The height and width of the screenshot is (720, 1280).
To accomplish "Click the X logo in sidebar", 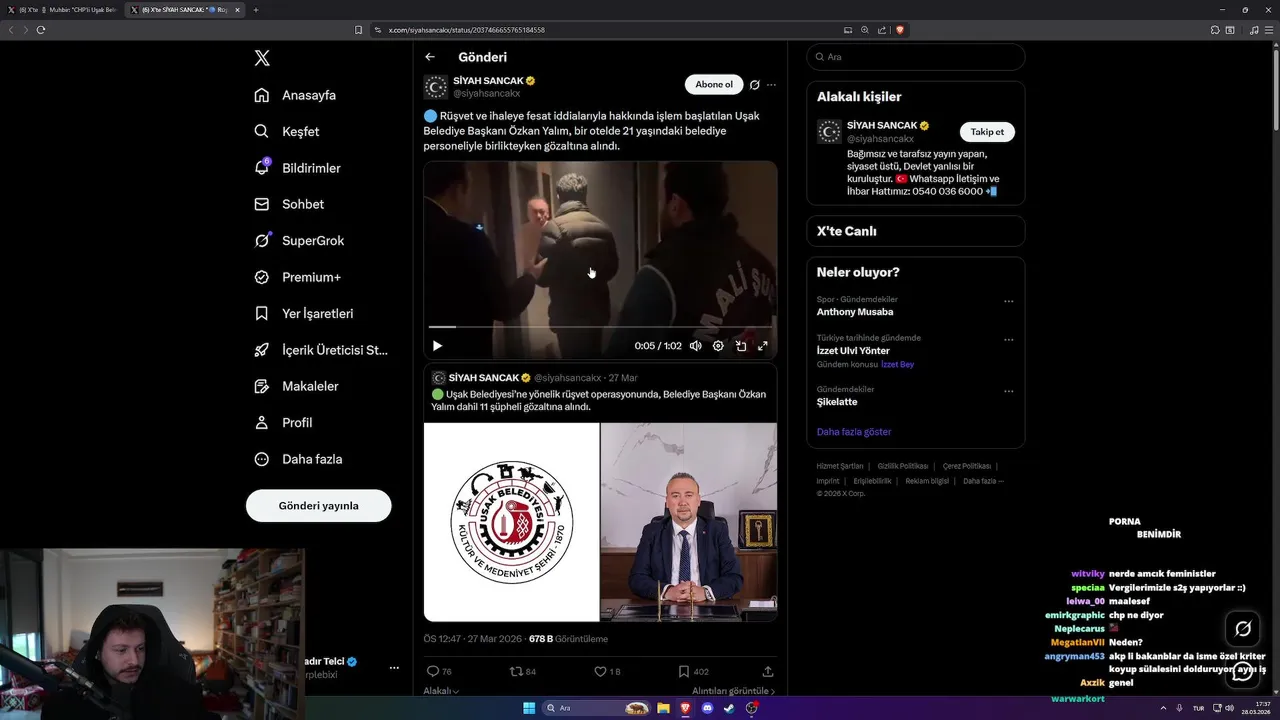I will click(262, 58).
